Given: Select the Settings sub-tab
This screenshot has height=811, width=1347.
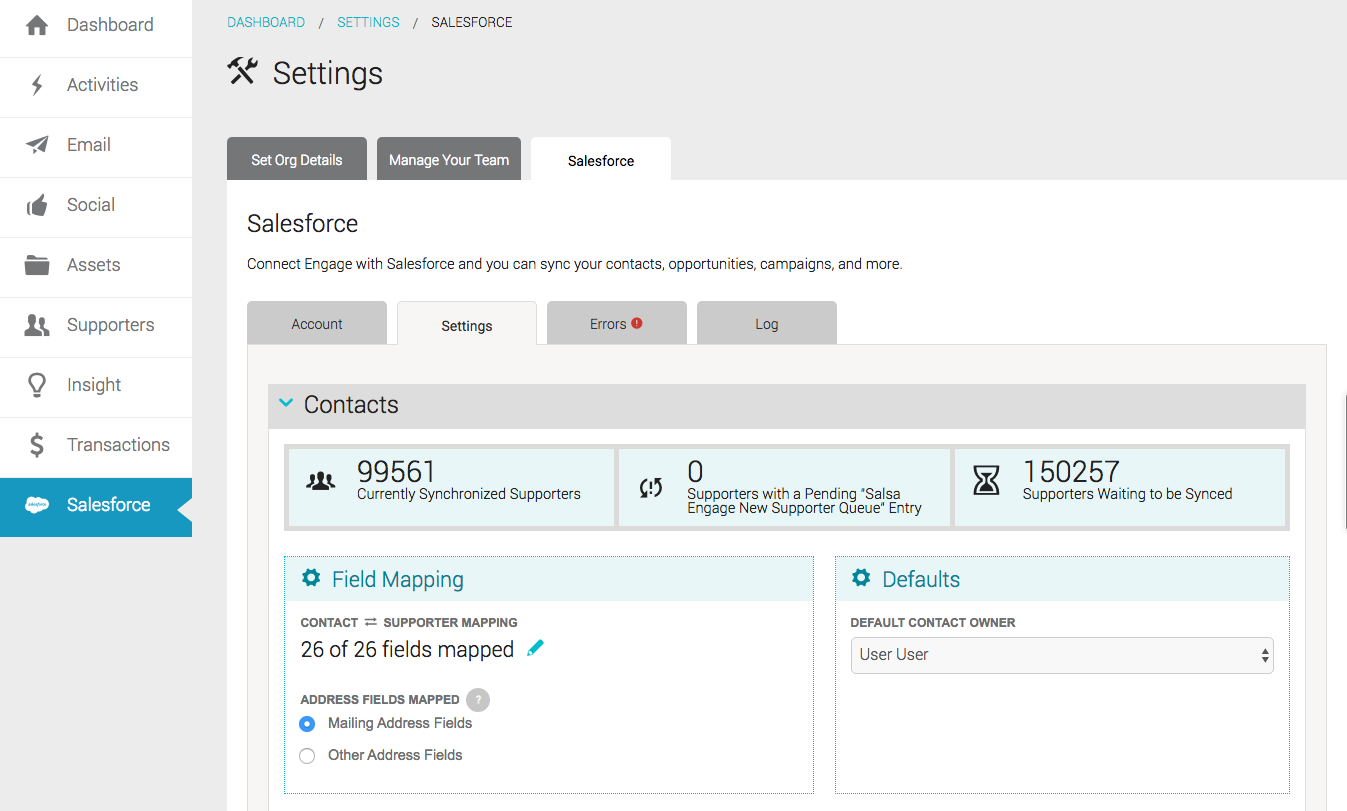Looking at the screenshot, I should 467,324.
